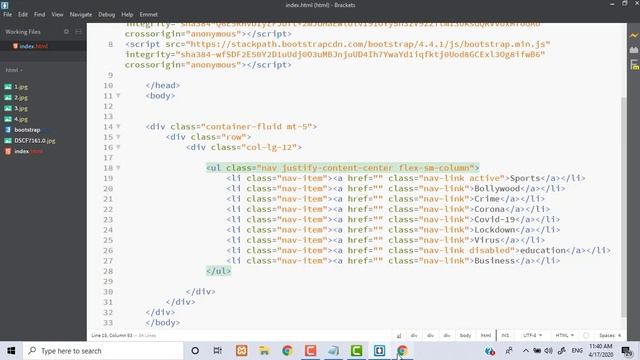The height and width of the screenshot is (360, 640).
Task: Collapse the body tag at line 11
Action: 118,96
